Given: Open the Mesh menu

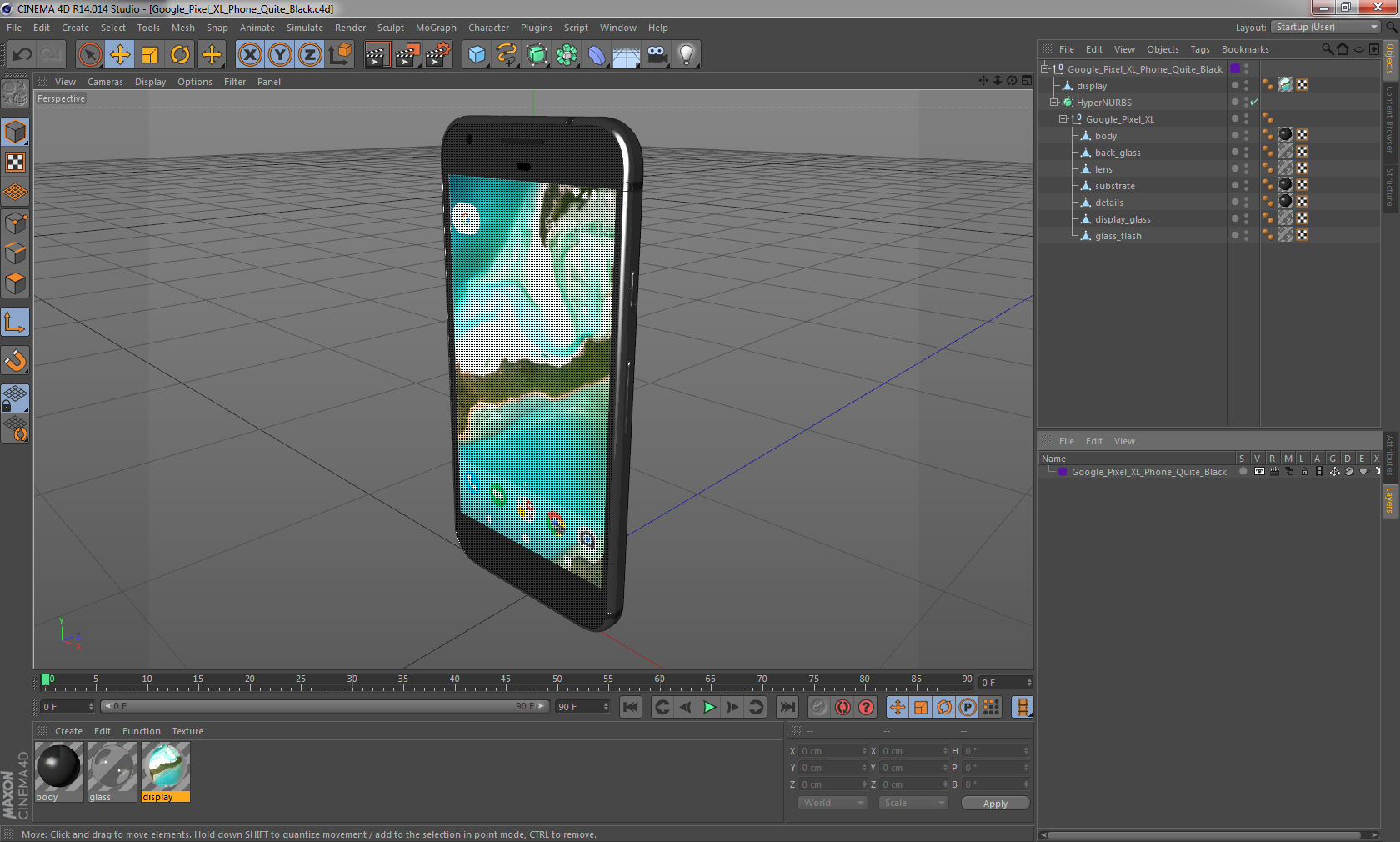Looking at the screenshot, I should click(x=183, y=28).
